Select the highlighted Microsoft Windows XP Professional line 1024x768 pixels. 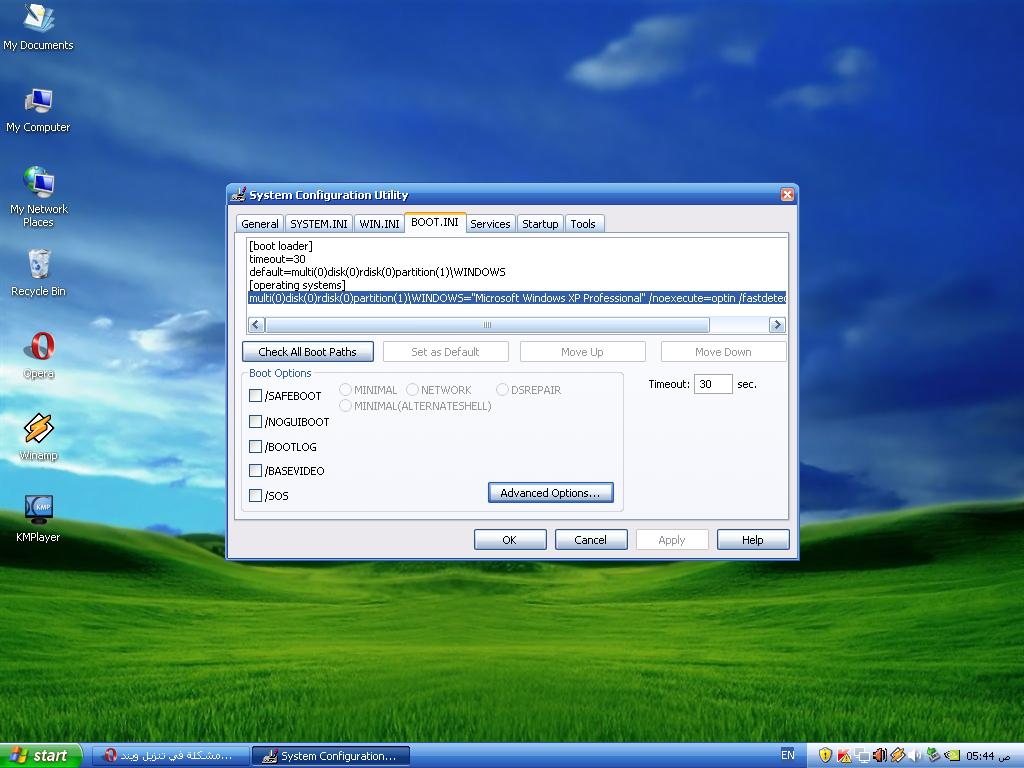pyautogui.click(x=517, y=298)
